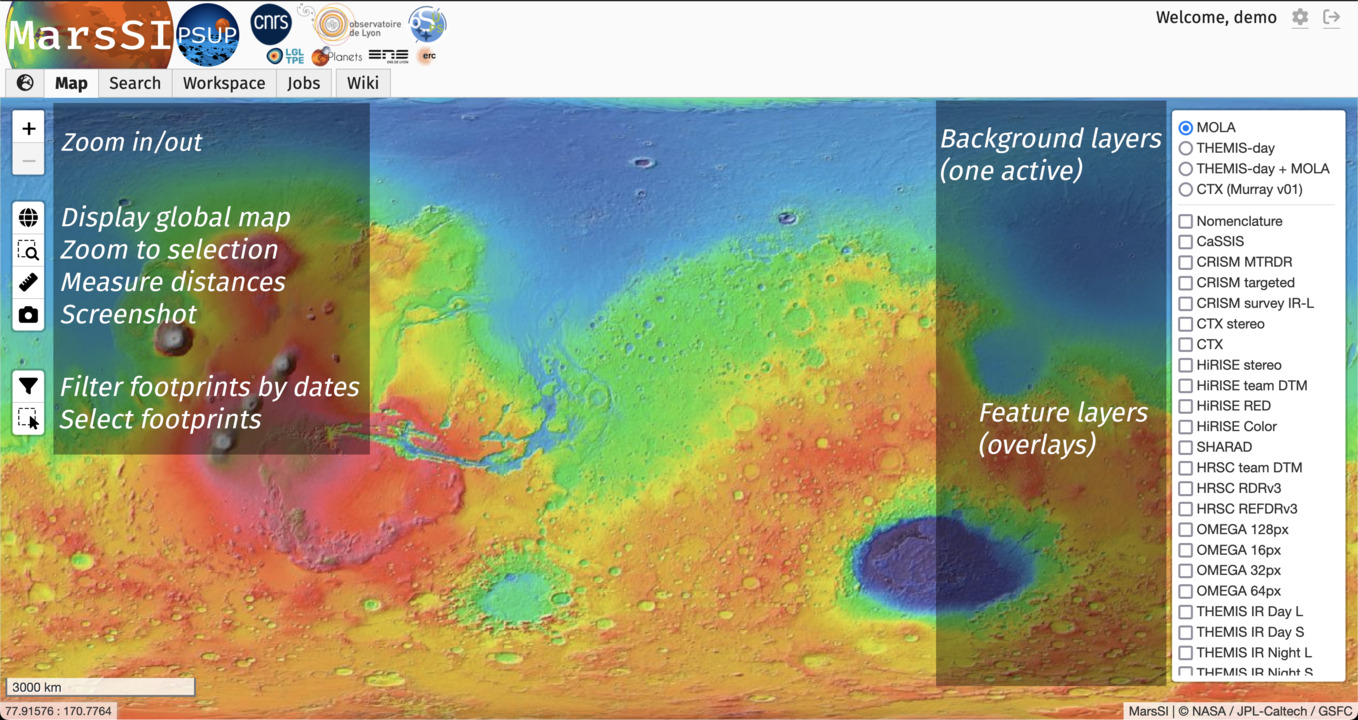This screenshot has width=1358, height=720.
Task: Select the measure distances ruler tool
Action: click(28, 282)
